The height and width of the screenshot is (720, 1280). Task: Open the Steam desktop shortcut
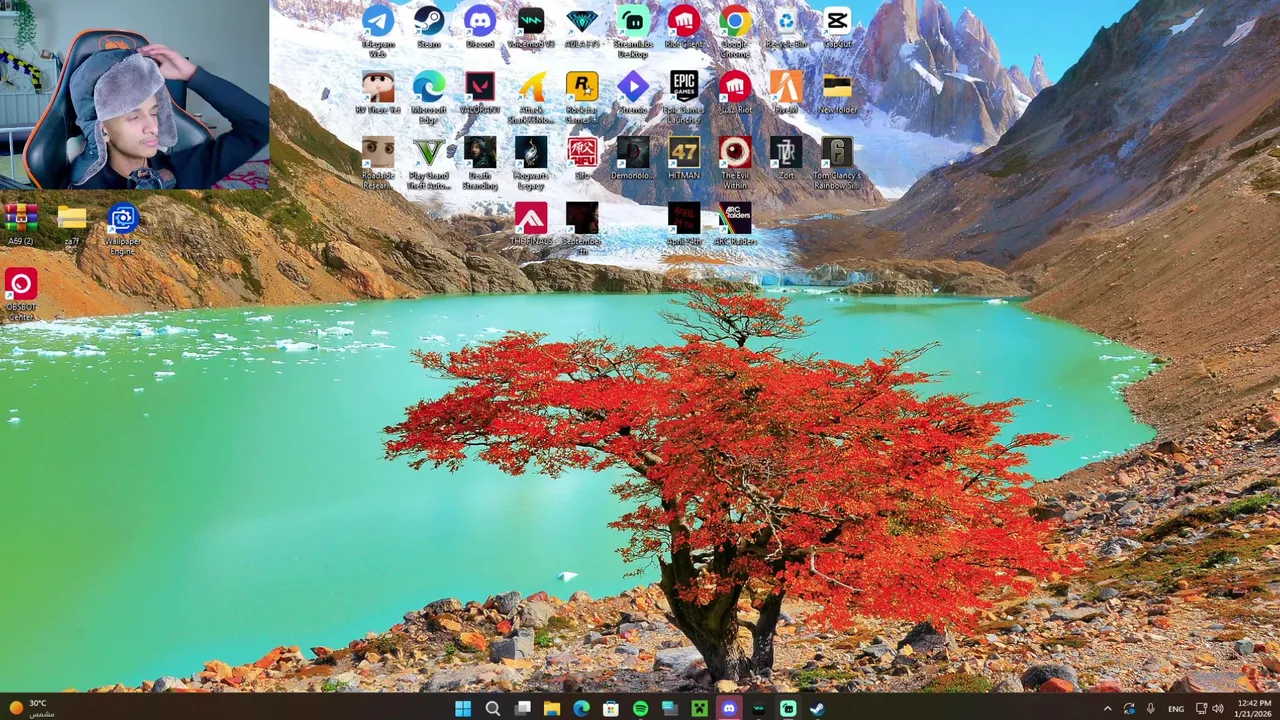(429, 27)
